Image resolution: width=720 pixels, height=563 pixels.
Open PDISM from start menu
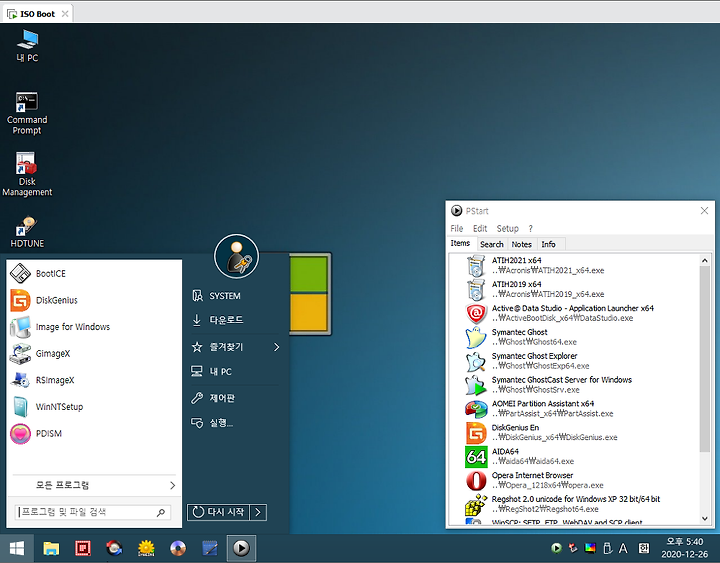94,433
